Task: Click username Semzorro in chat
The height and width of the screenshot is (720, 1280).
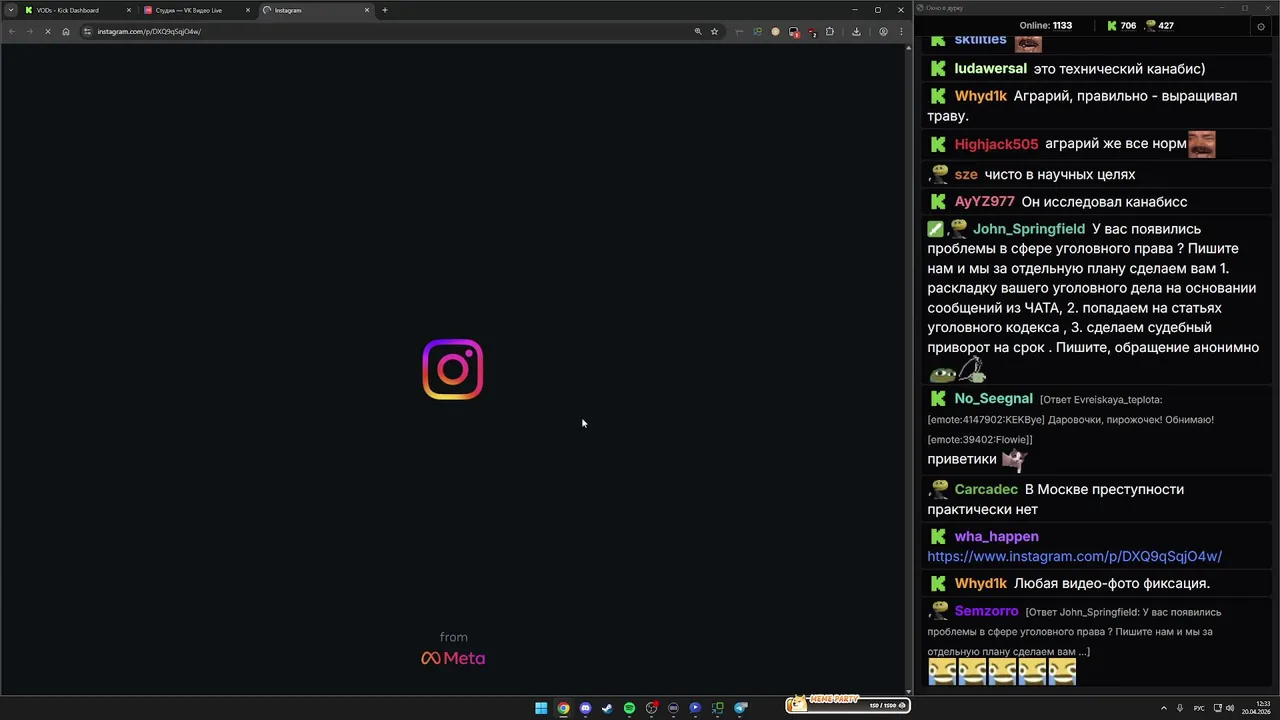Action: pos(986,611)
